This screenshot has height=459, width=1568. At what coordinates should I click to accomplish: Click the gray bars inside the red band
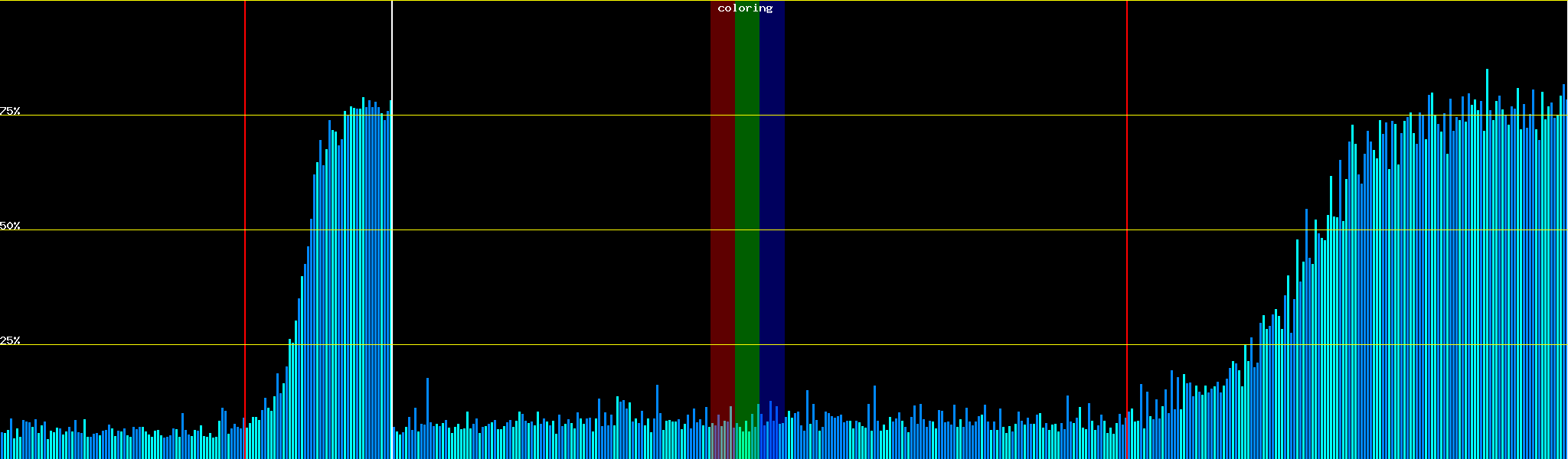click(x=721, y=440)
